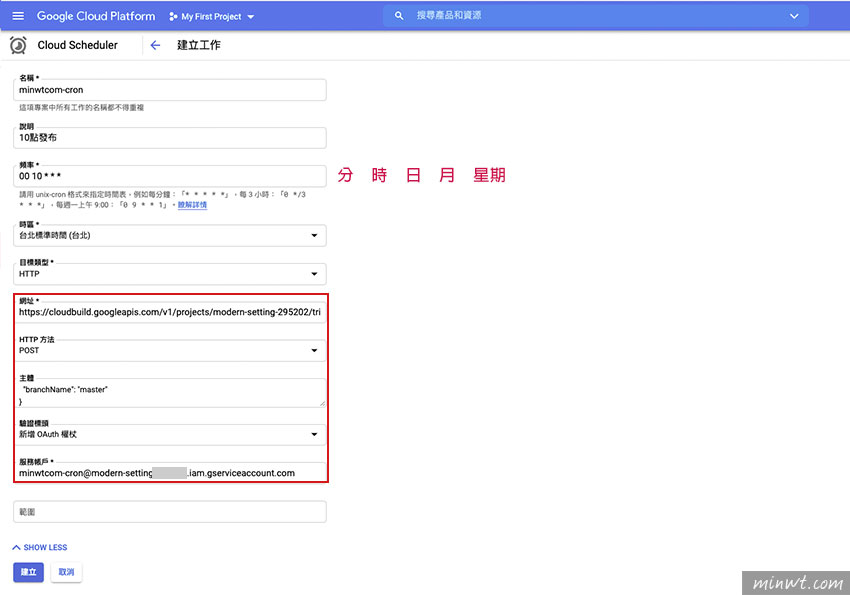850x595 pixels.
Task: Click the Cloud Scheduler alarm clock icon
Action: tap(18, 45)
